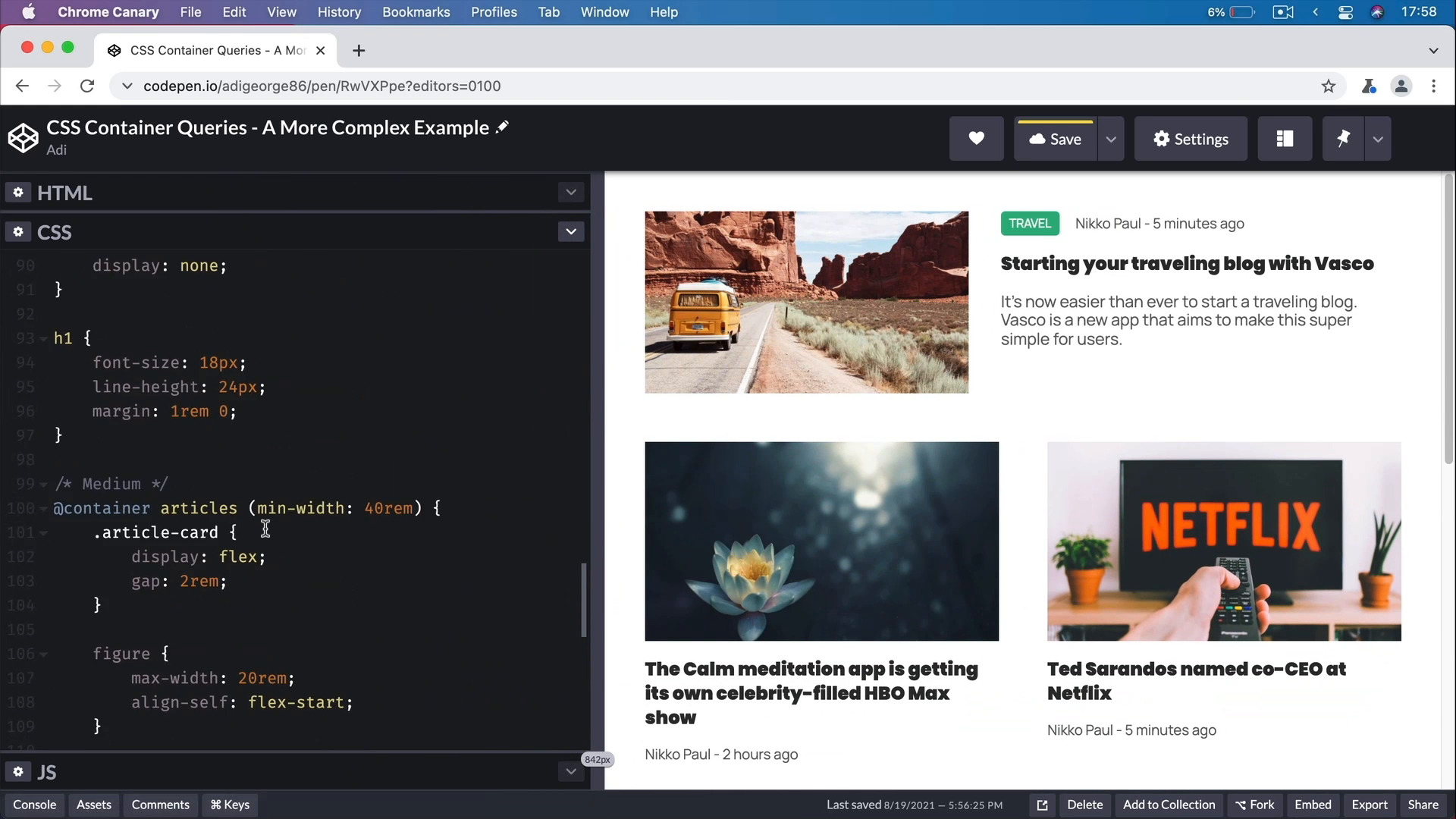Open the Assets panel
1456x819 pixels.
pos(94,805)
